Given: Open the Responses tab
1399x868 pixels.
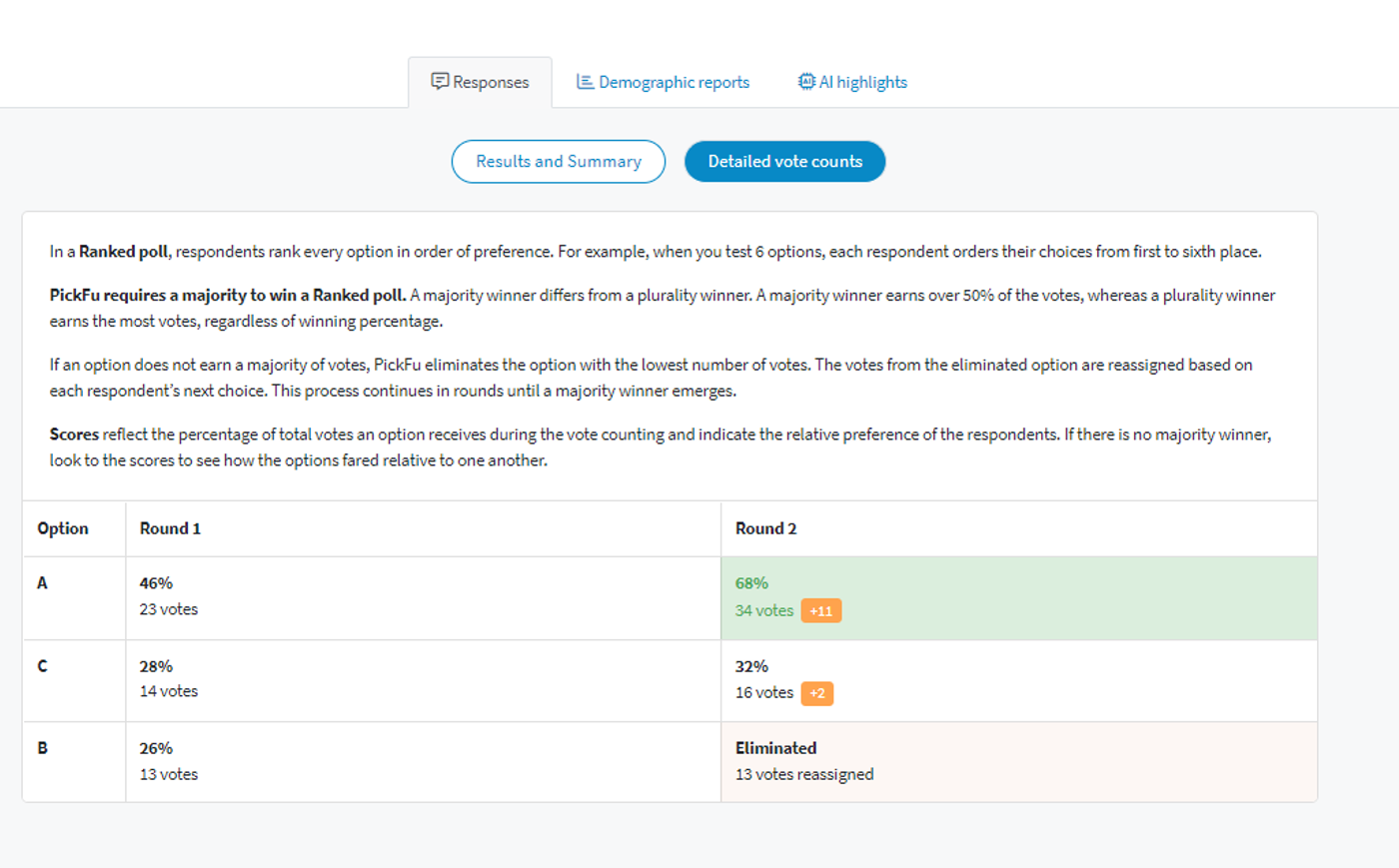Looking at the screenshot, I should click(480, 82).
